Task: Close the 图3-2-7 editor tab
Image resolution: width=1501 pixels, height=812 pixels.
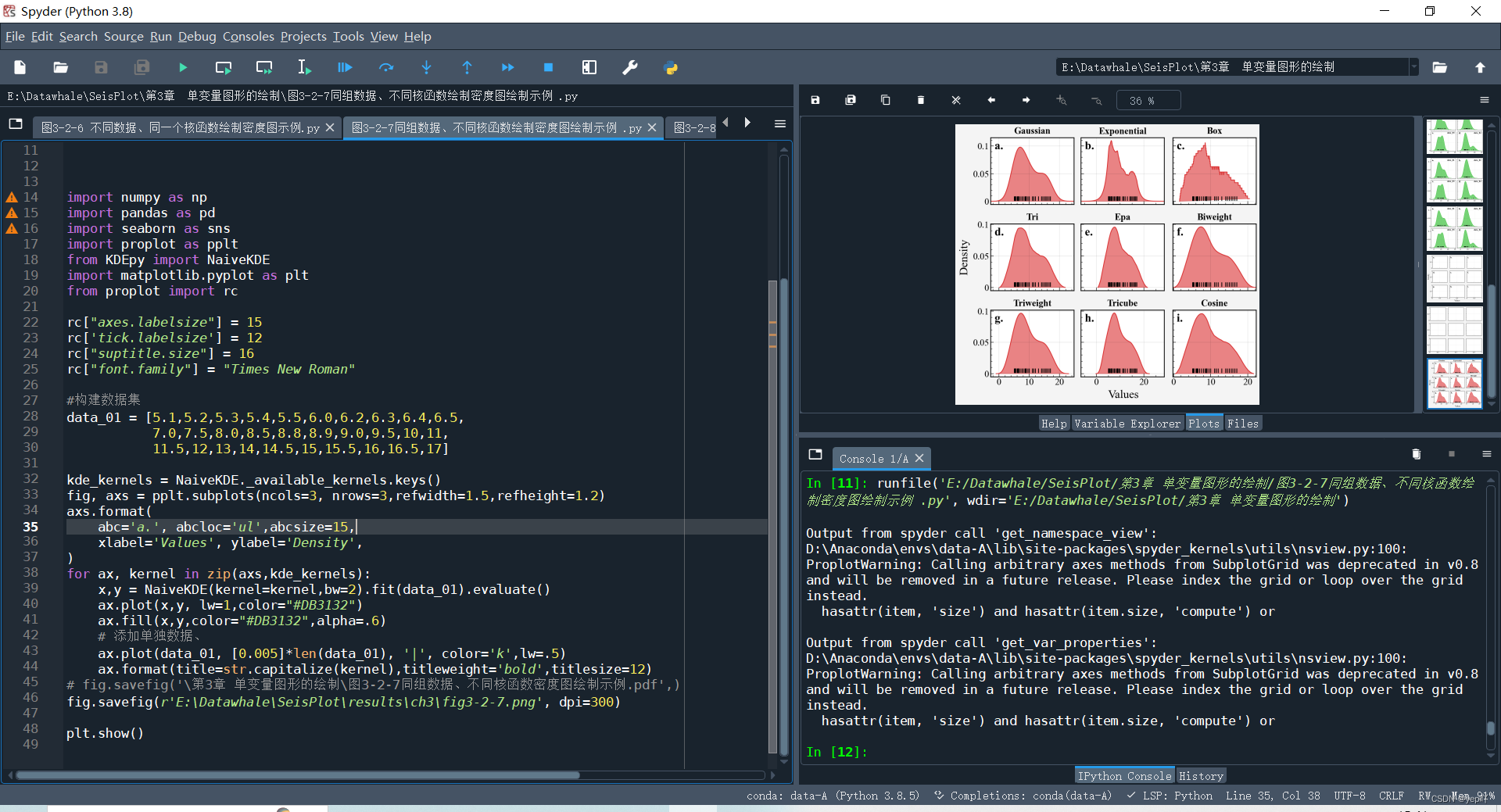Action: click(652, 127)
